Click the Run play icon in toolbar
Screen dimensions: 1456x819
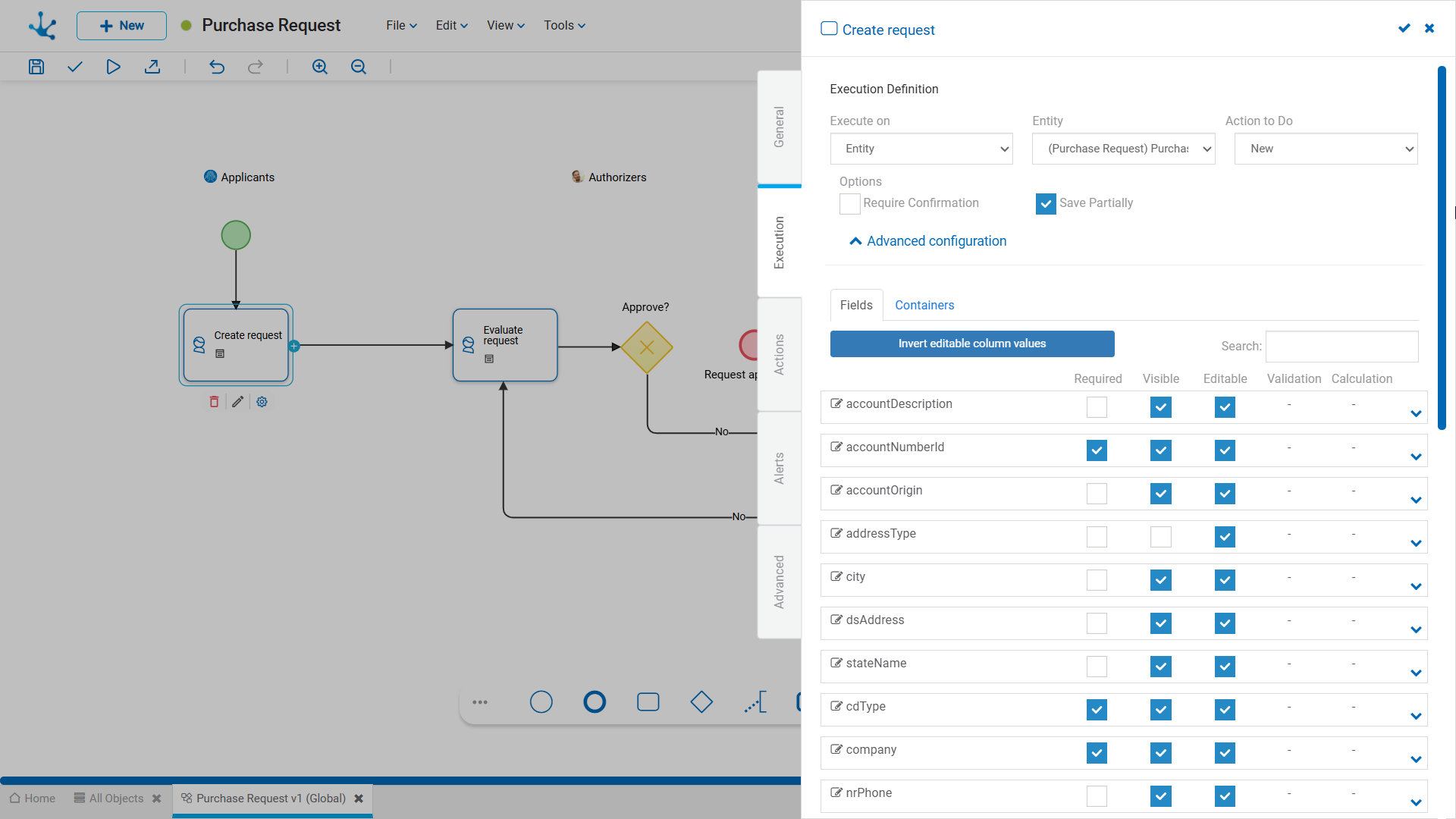click(113, 67)
